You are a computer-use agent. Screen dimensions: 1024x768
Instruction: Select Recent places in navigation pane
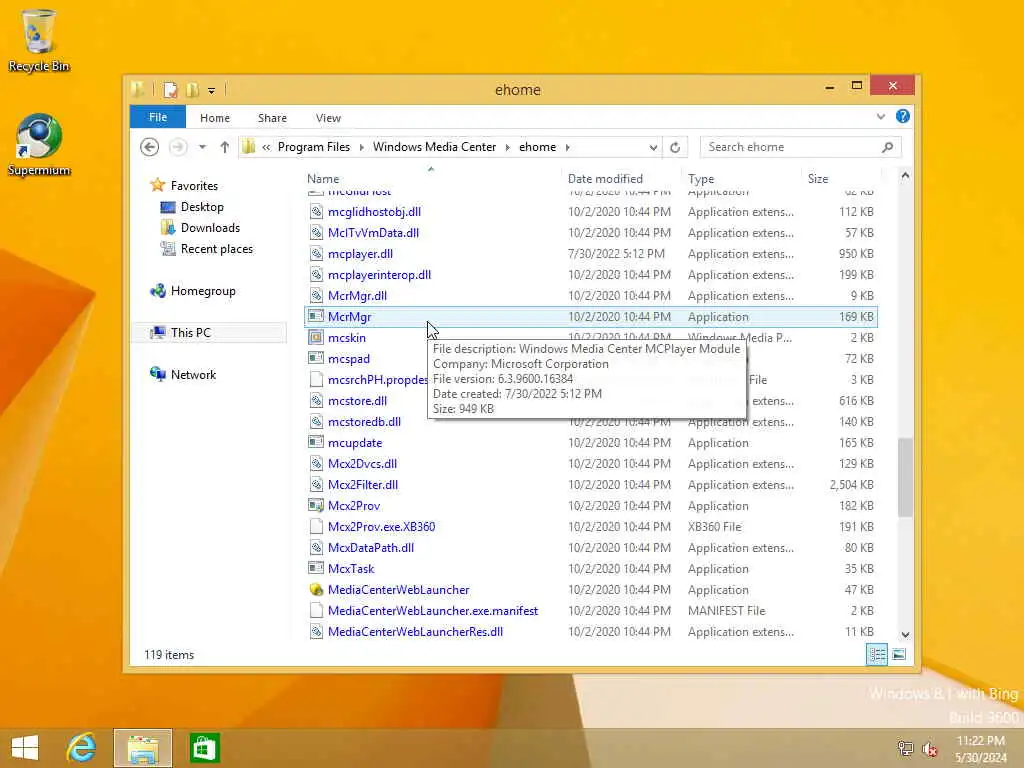click(x=216, y=248)
